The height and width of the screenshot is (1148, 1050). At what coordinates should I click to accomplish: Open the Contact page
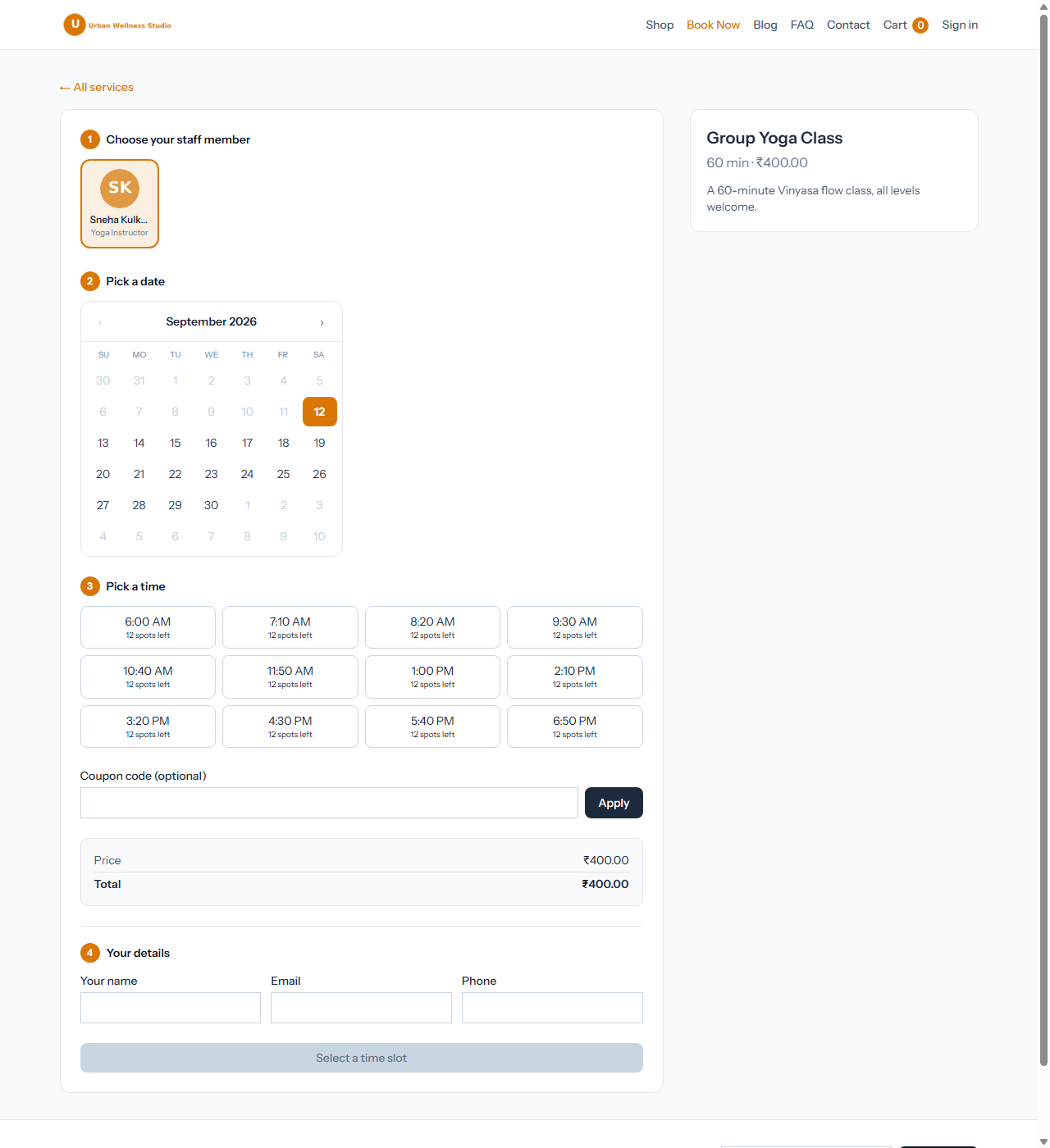848,25
